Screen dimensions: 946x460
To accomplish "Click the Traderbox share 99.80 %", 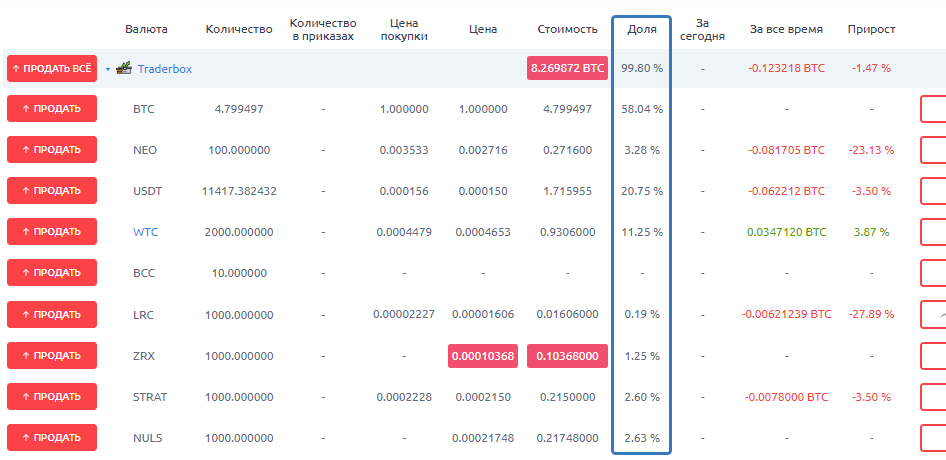I will click(641, 69).
